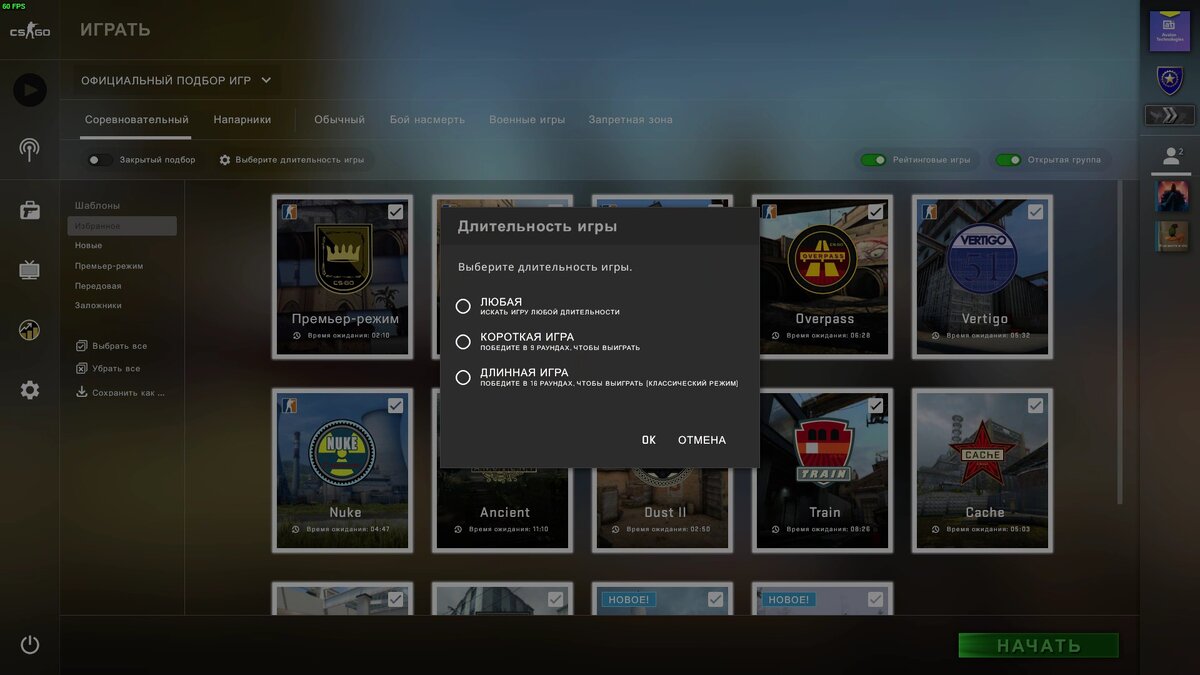Switch to Военные игры tab
Screen dimensions: 1200x675
click(527, 120)
